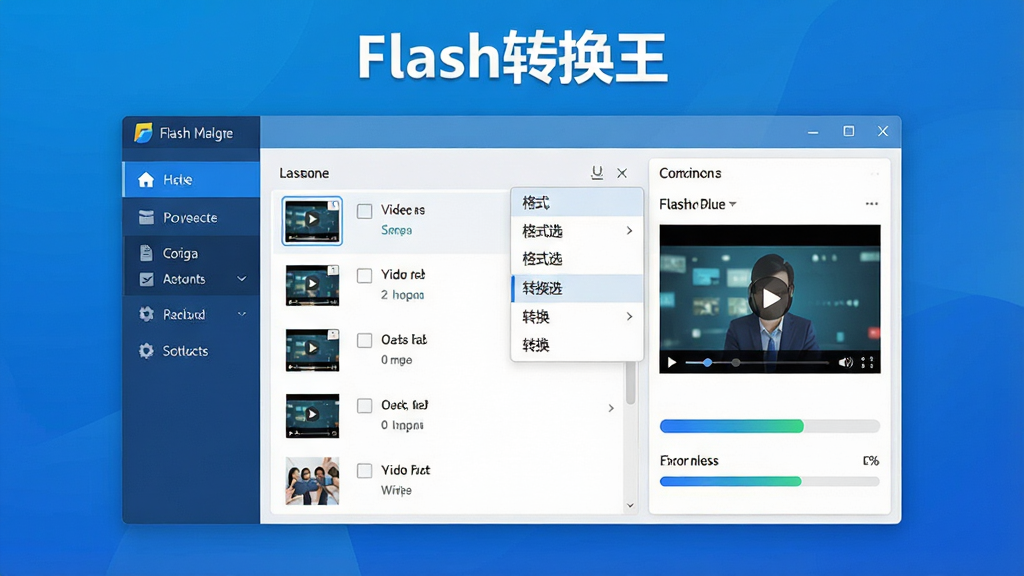Open the Hele home icon
Viewport: 1024px width, 576px height.
click(x=146, y=180)
